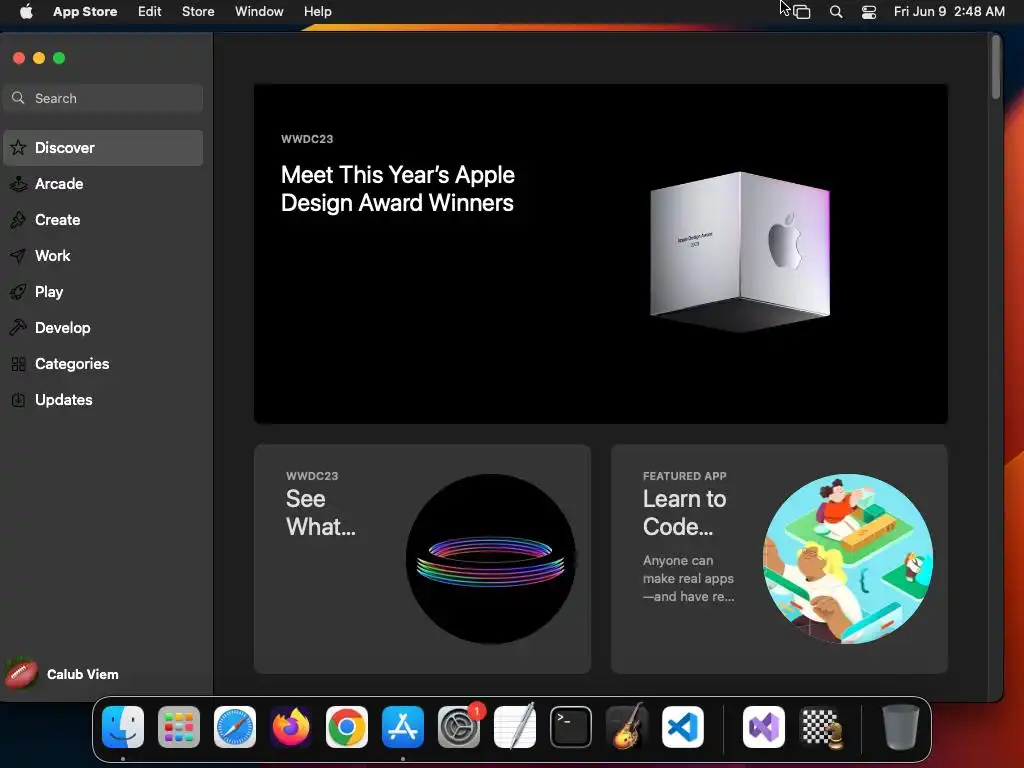Click the Calub Viem football avatar
Screen dimensions: 1024x768
22,673
